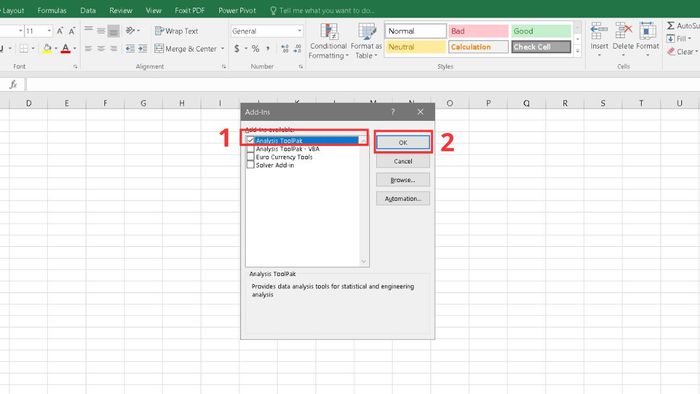Click the Tell me what you want box
Viewport: 700px width, 394px height.
pyautogui.click(x=322, y=10)
